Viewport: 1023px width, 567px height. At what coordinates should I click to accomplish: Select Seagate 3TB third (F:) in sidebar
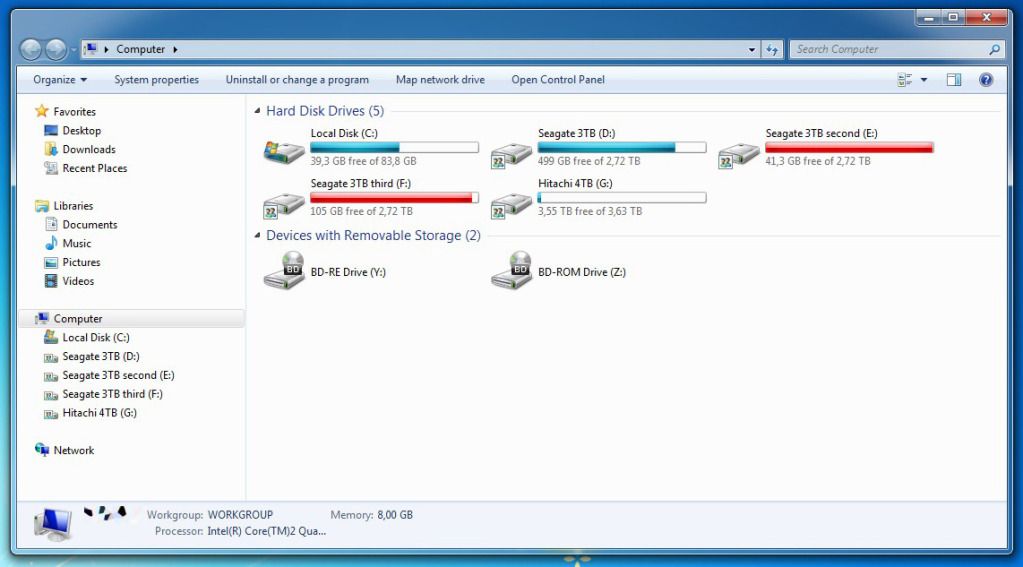103,394
